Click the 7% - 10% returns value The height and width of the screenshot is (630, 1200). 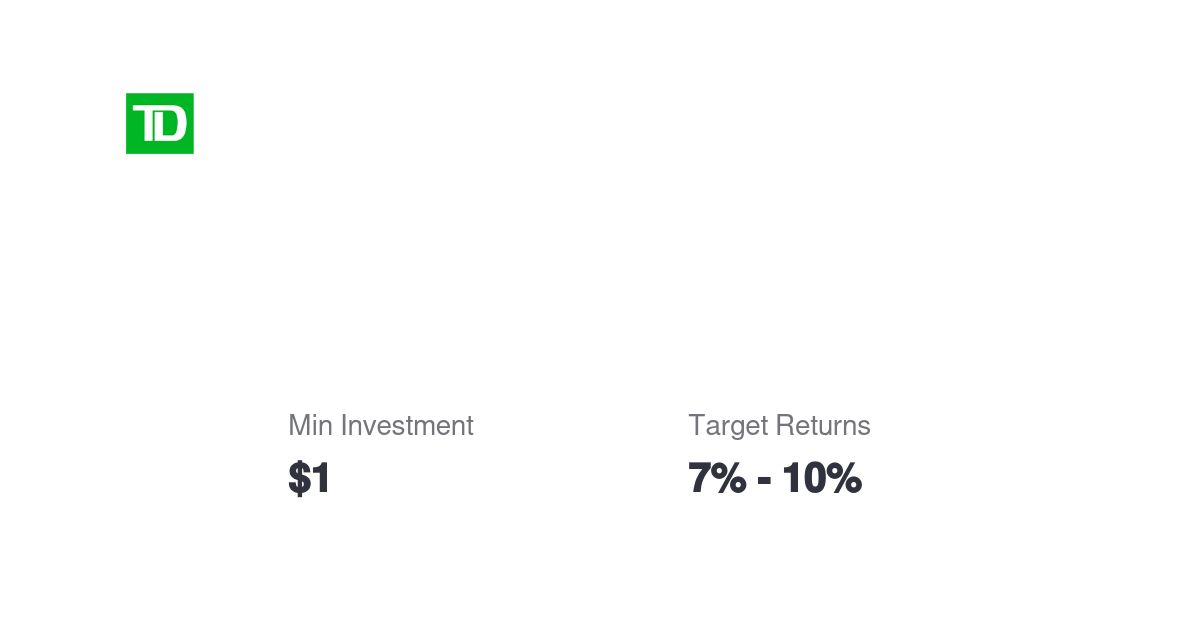(x=774, y=478)
